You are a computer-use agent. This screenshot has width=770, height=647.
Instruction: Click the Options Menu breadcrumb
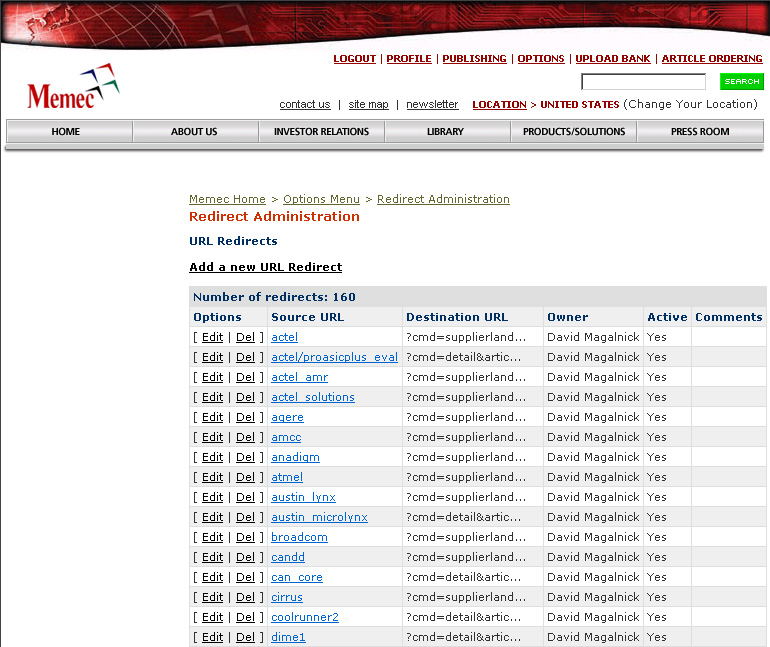321,199
